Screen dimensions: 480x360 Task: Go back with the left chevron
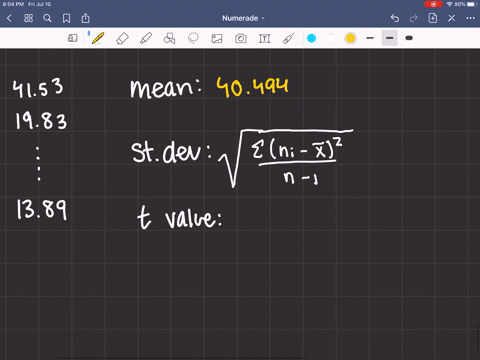click(9, 18)
